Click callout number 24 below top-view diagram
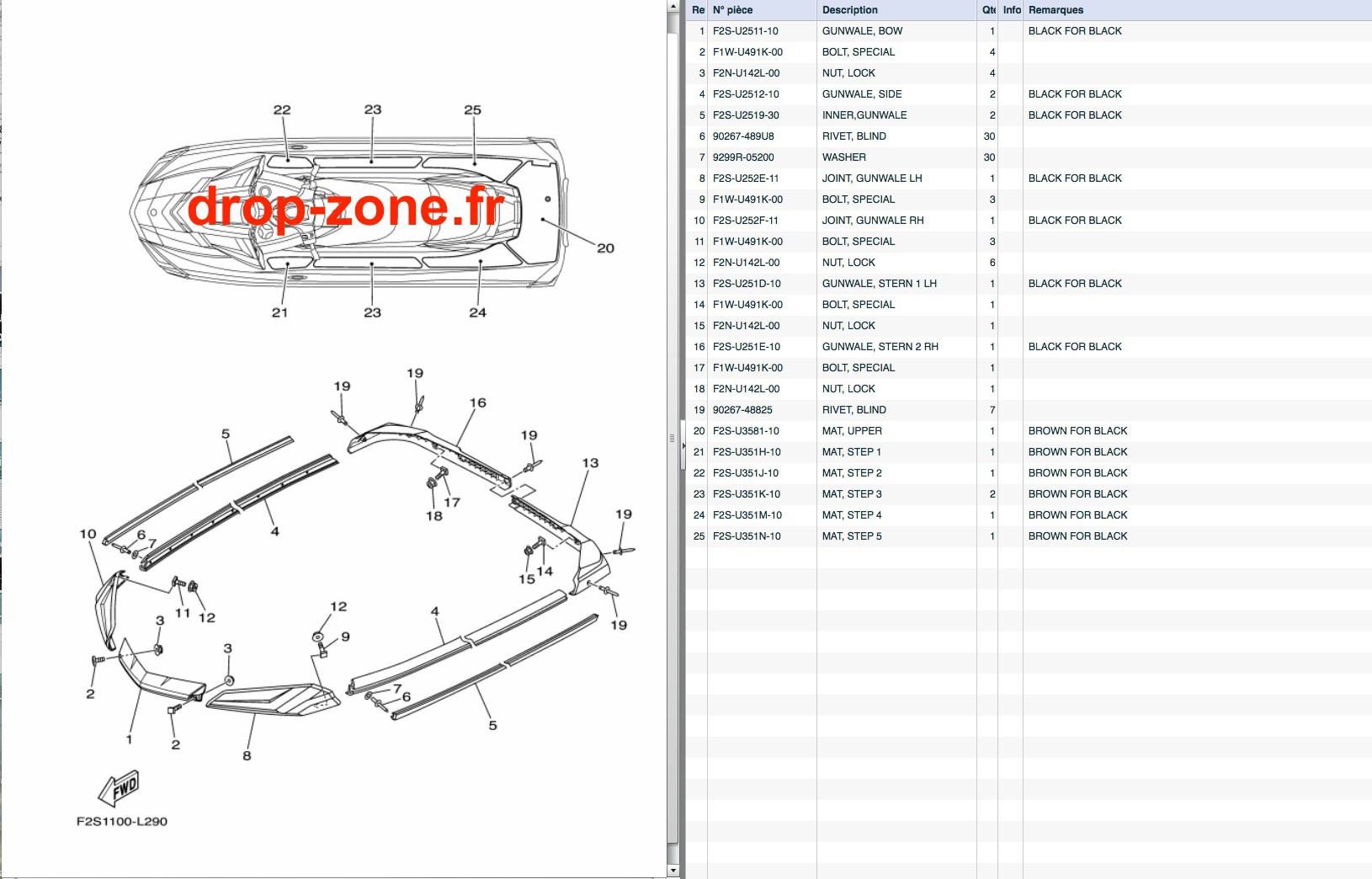This screenshot has width=1372, height=879. point(478,312)
